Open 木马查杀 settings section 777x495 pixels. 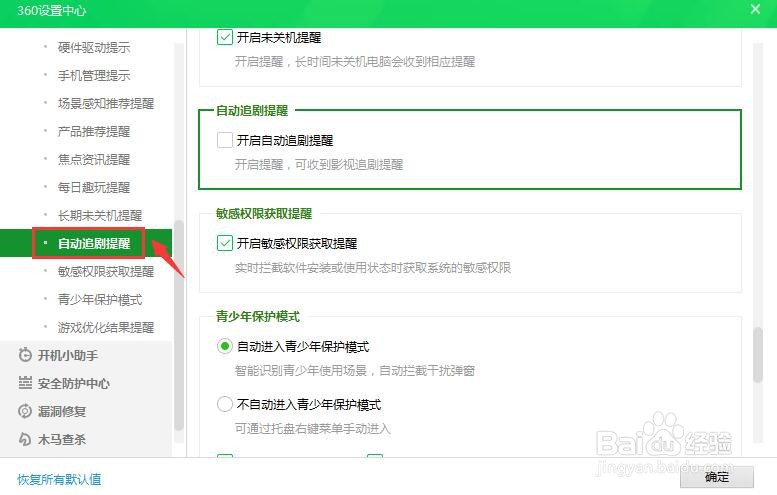tap(52, 440)
